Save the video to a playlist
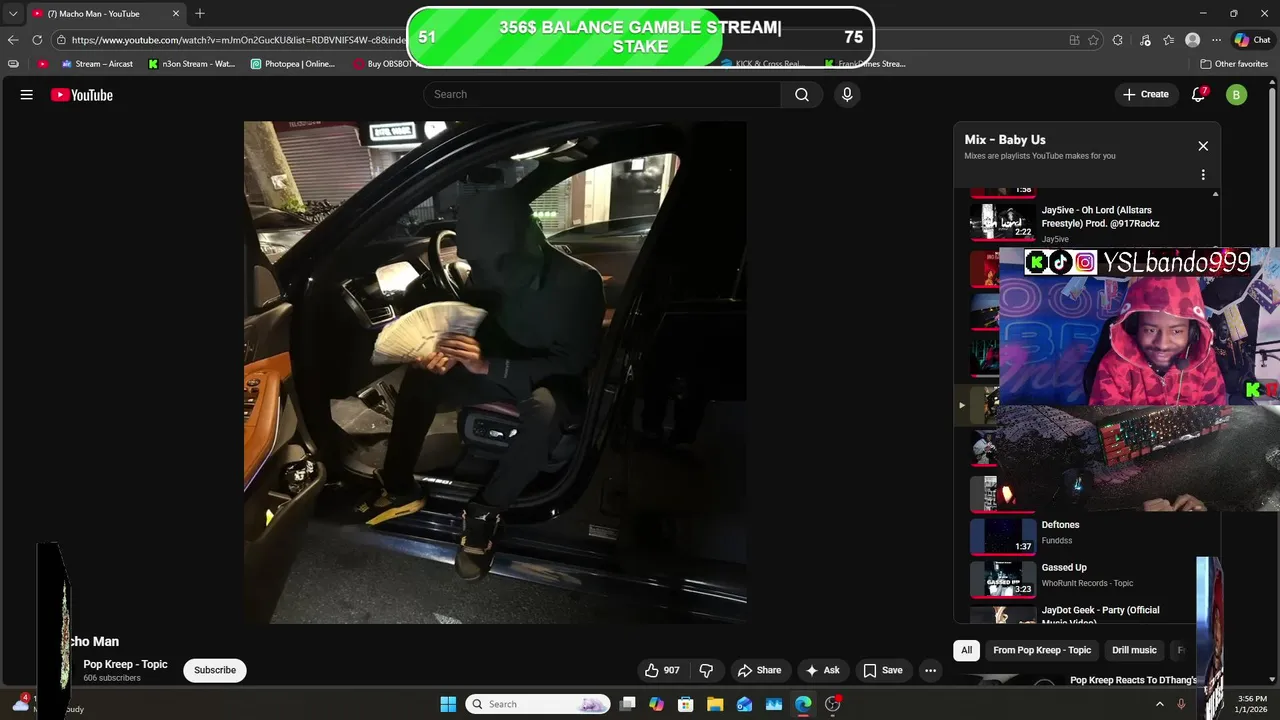 883,670
